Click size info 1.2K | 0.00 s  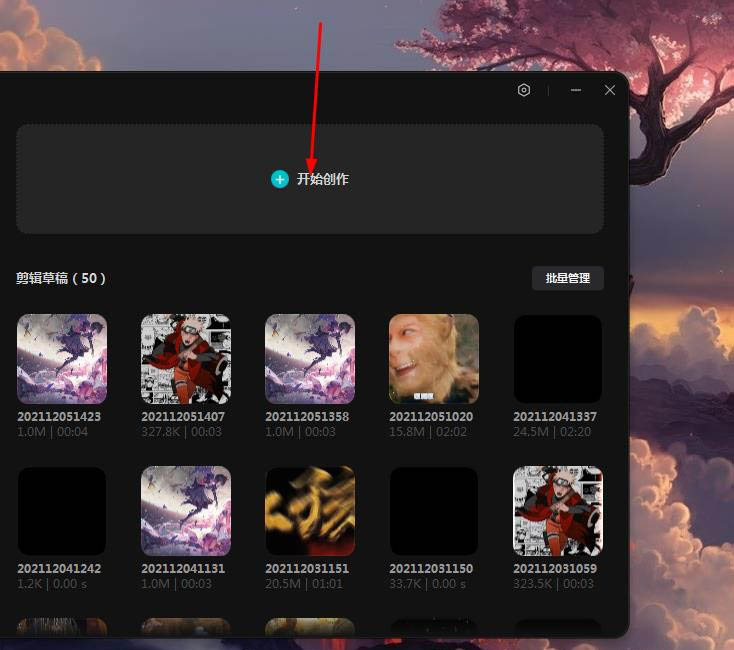pos(52,584)
